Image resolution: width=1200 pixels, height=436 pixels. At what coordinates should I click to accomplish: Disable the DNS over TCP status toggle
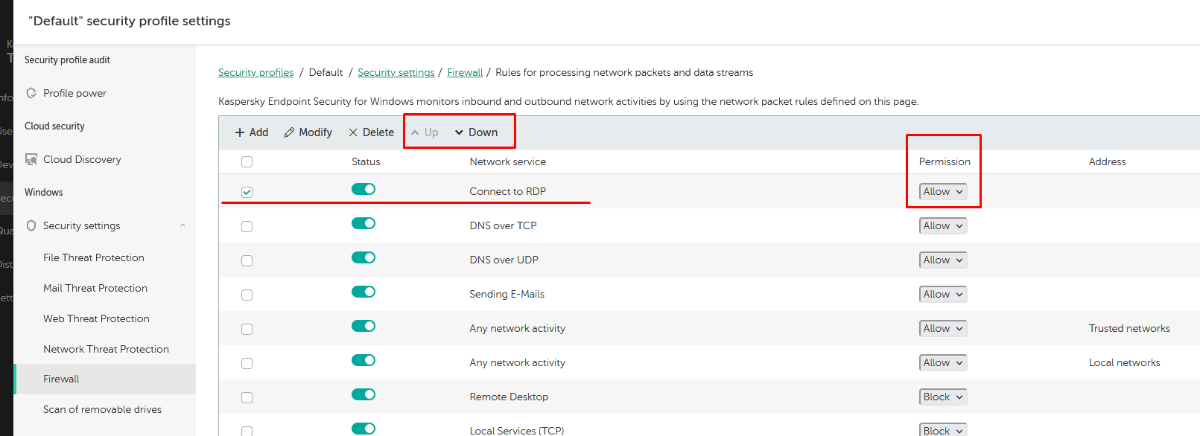coord(363,223)
